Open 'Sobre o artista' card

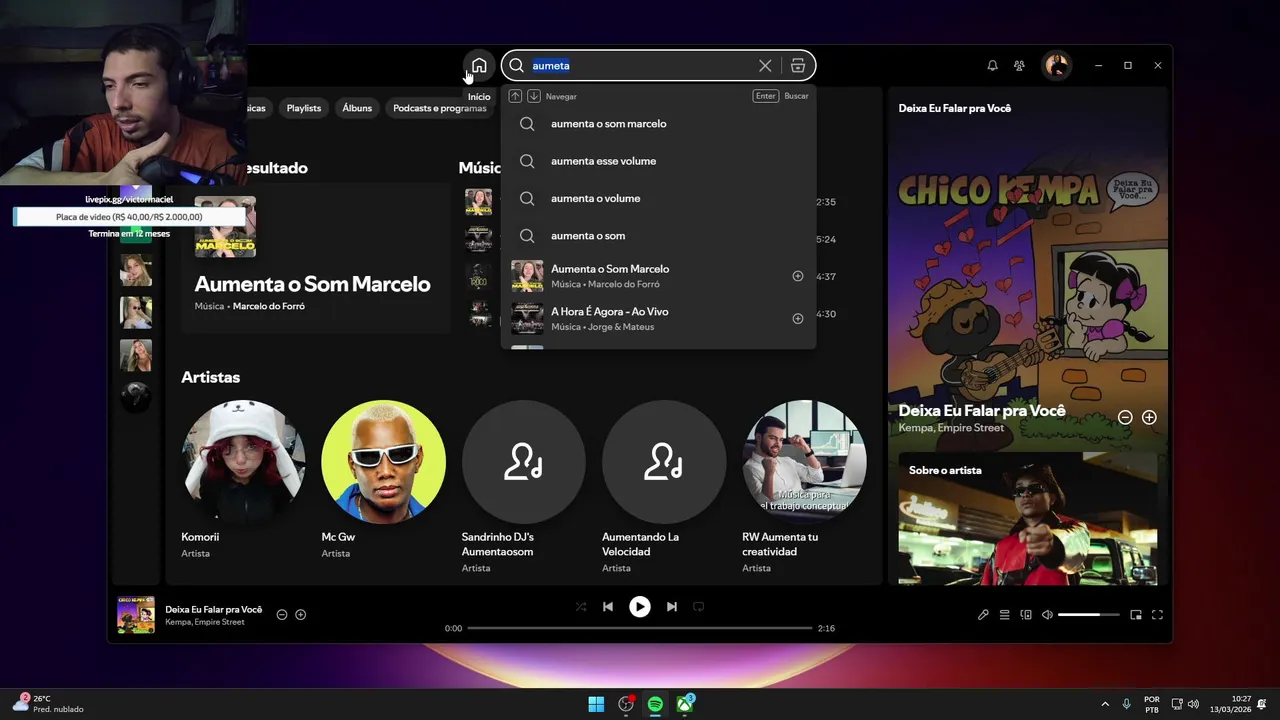[1028, 518]
